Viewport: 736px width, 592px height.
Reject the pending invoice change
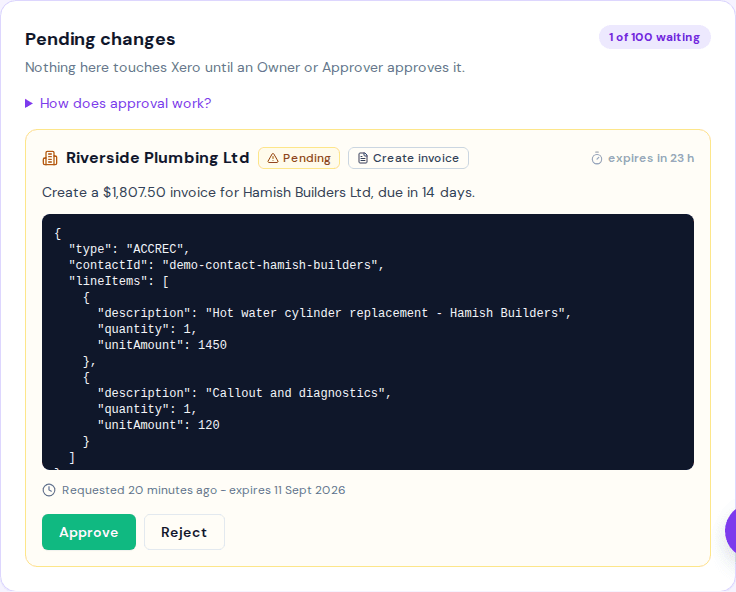coord(184,532)
